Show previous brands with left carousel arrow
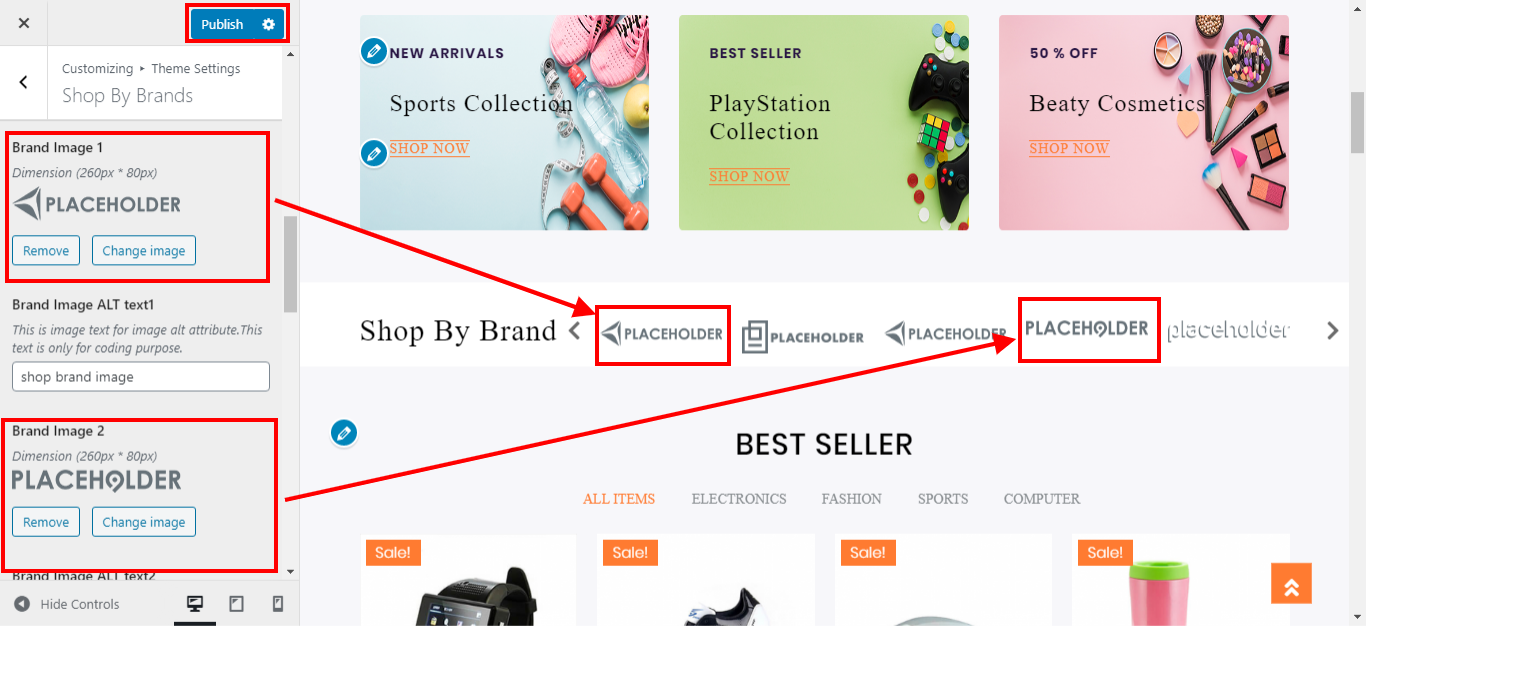The image size is (1517, 676). click(574, 331)
